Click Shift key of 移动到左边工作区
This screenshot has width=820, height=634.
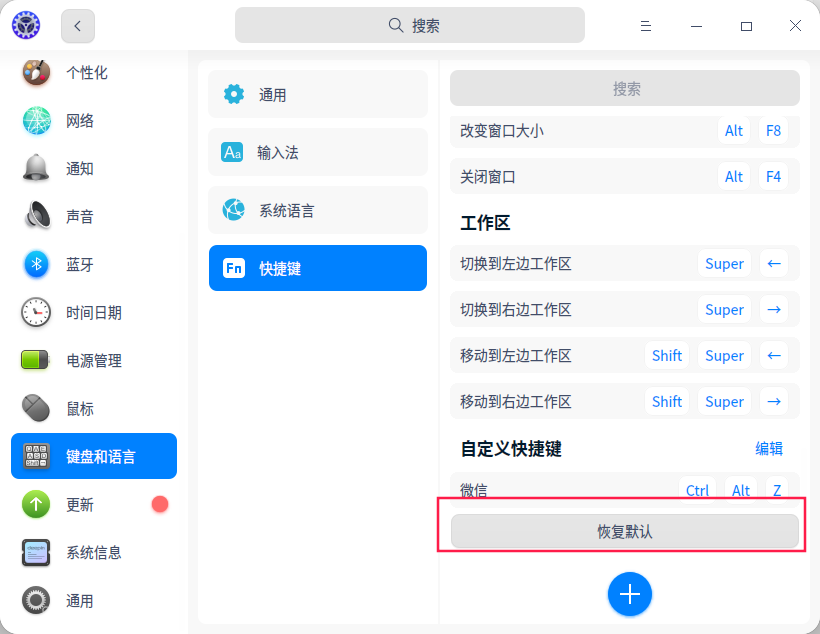pyautogui.click(x=667, y=356)
